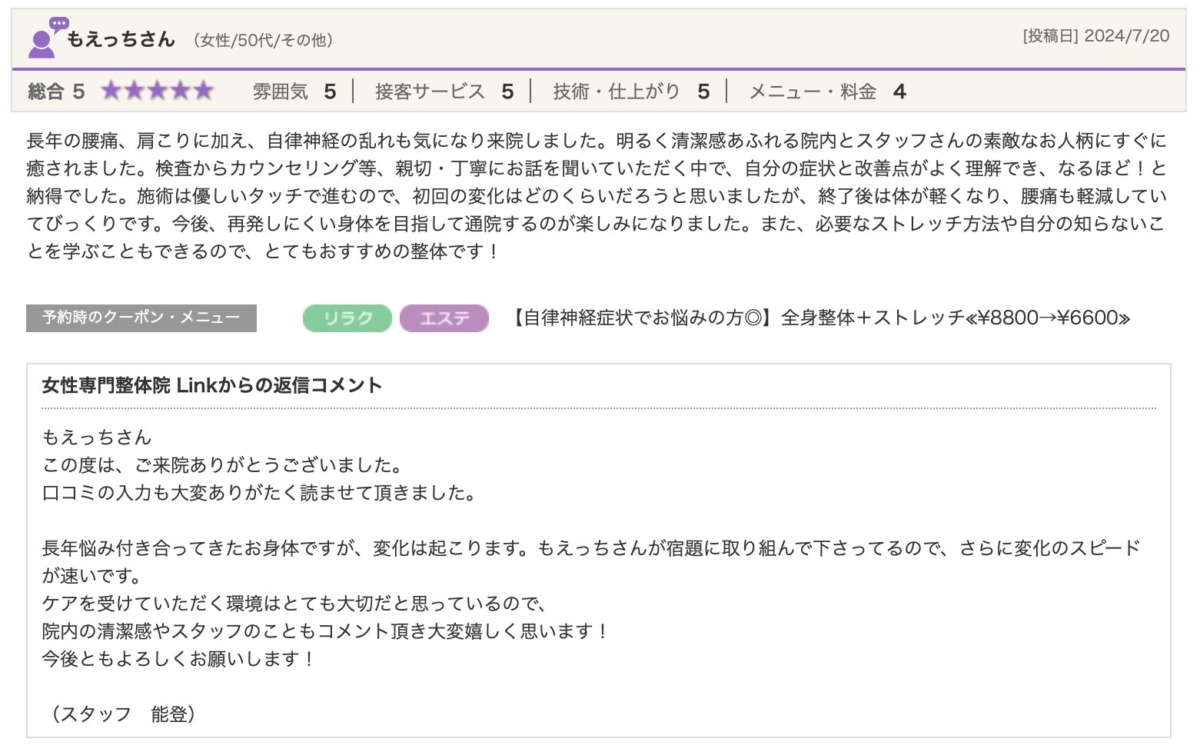Click the third star in overall rating
Viewport: 1200px width, 752px height.
(157, 92)
